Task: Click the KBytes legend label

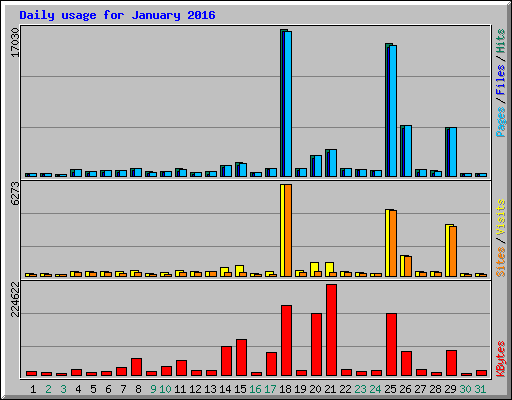Action: coord(501,359)
